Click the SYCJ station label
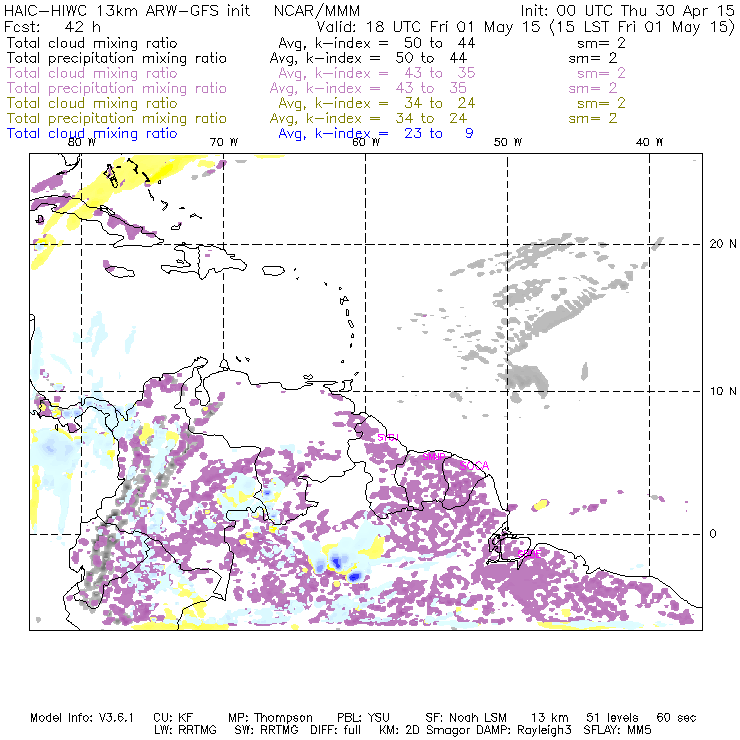 click(388, 437)
